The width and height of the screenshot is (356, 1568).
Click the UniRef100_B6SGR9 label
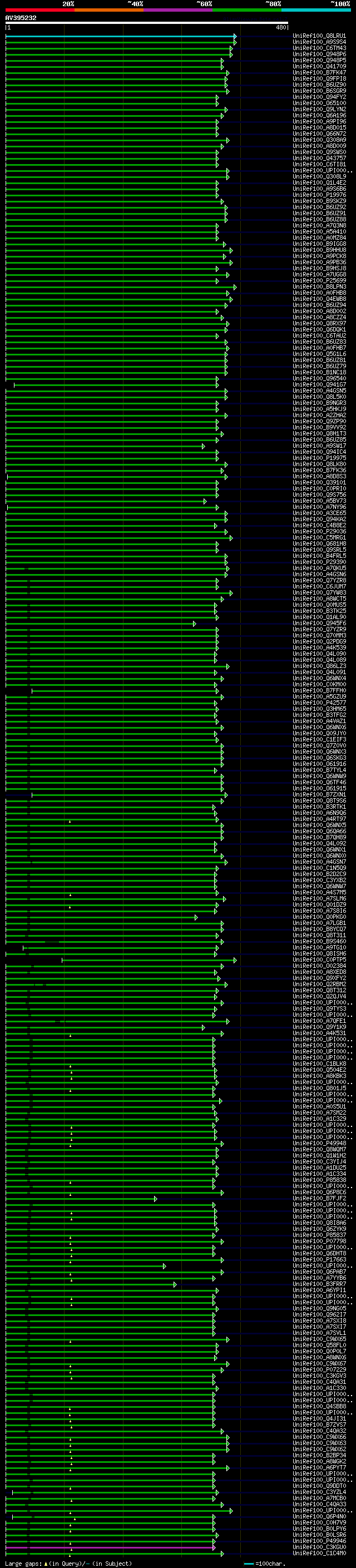tap(319, 91)
